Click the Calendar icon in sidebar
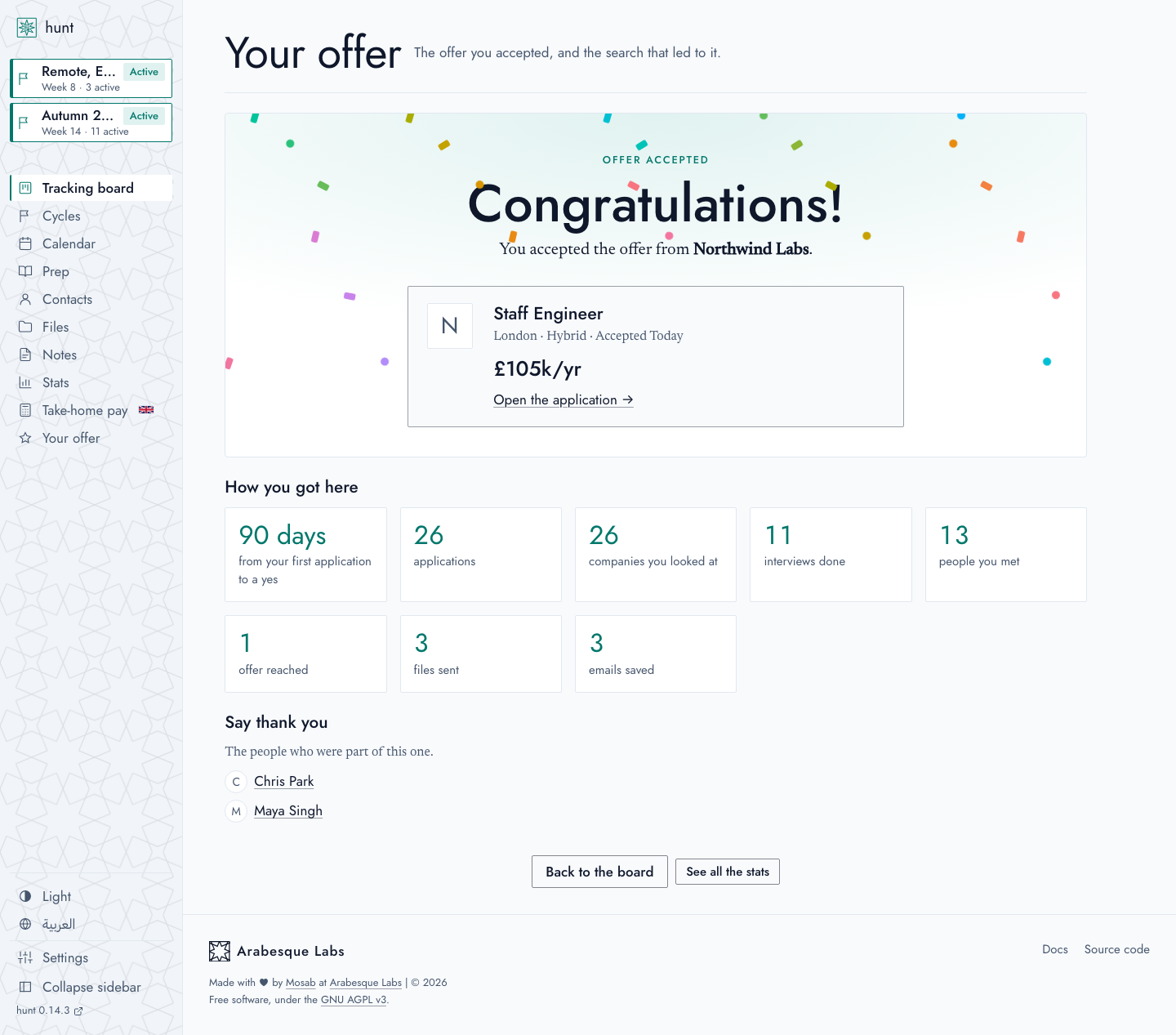The image size is (1176, 1035). tap(25, 243)
